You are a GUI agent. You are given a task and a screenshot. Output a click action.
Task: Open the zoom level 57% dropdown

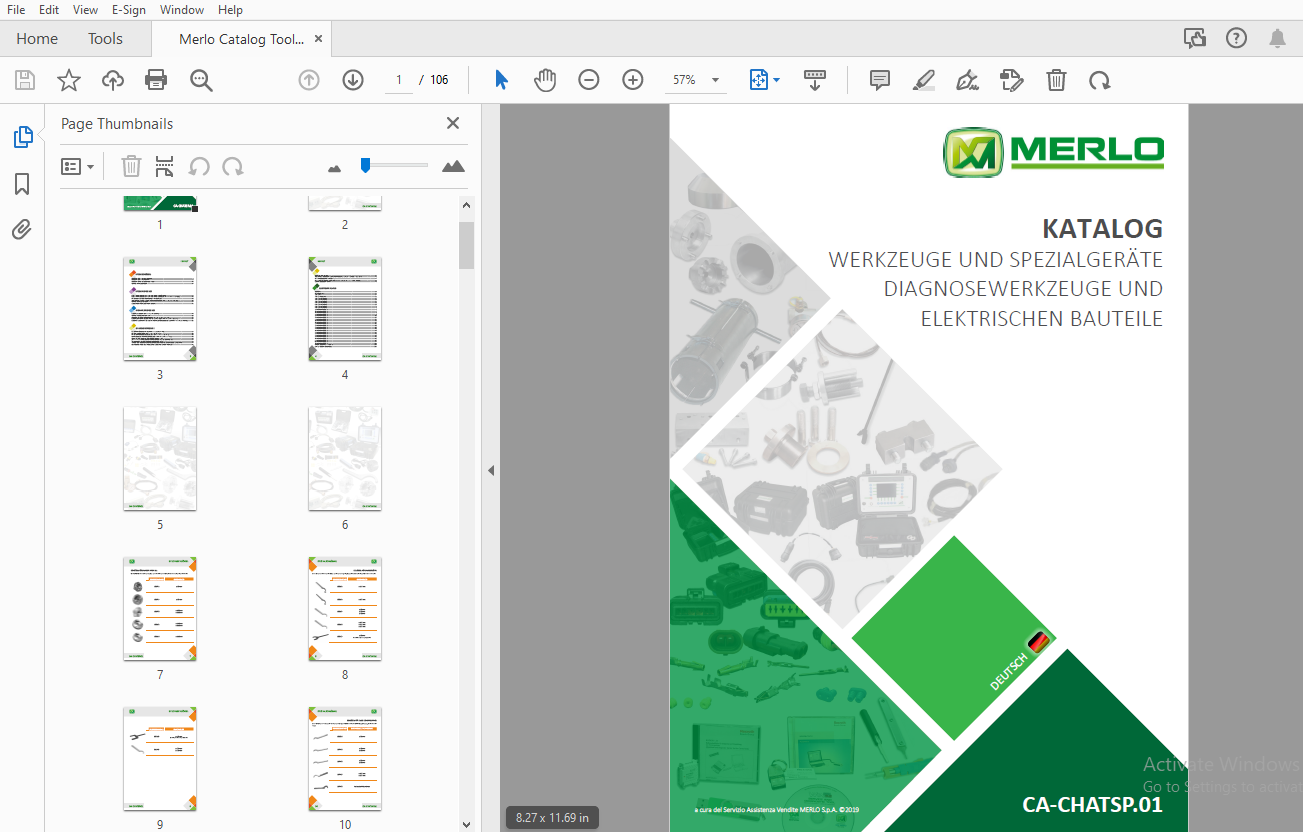pyautogui.click(x=696, y=80)
